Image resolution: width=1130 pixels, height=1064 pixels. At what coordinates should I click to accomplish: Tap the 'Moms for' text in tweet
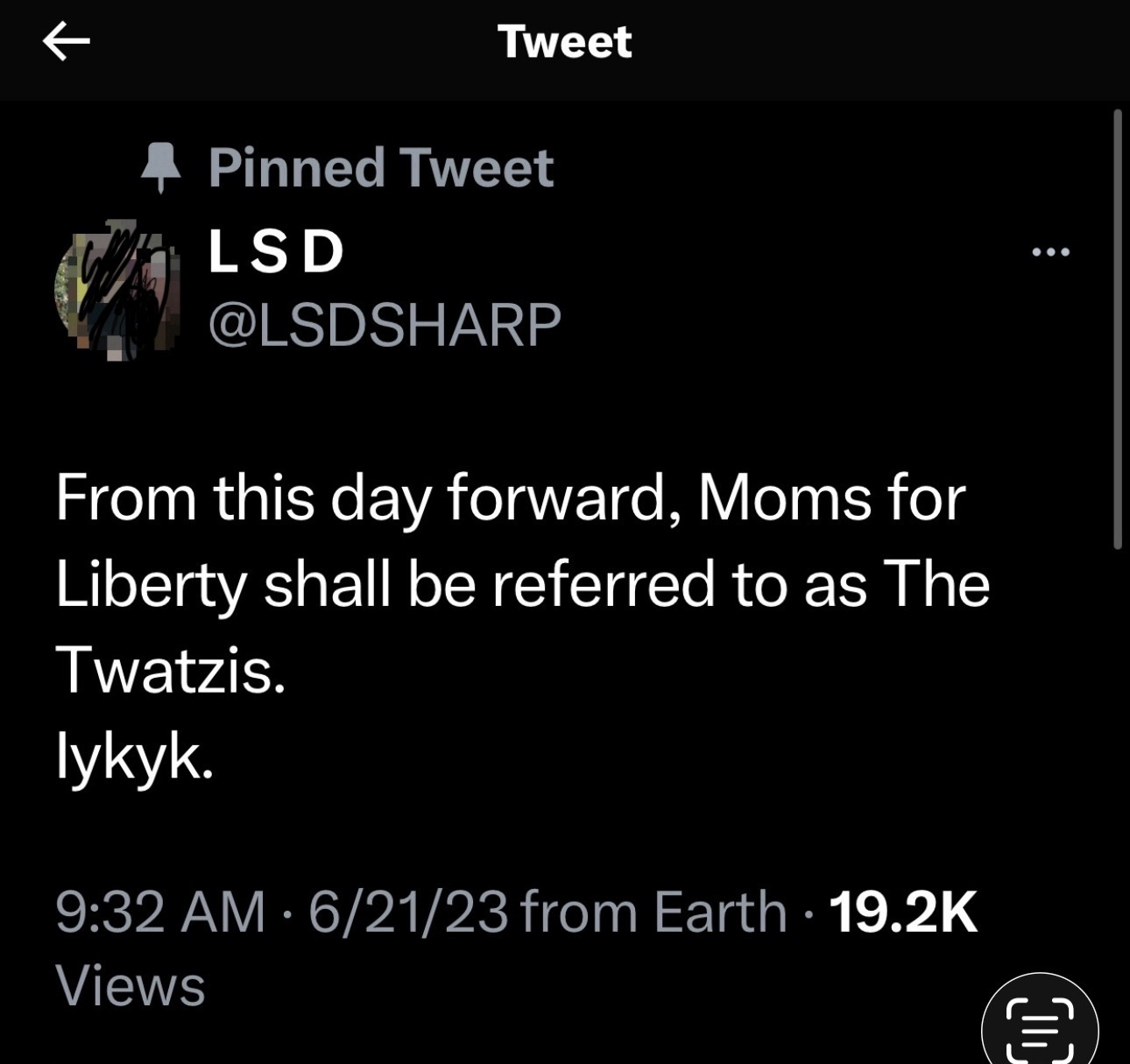click(831, 498)
